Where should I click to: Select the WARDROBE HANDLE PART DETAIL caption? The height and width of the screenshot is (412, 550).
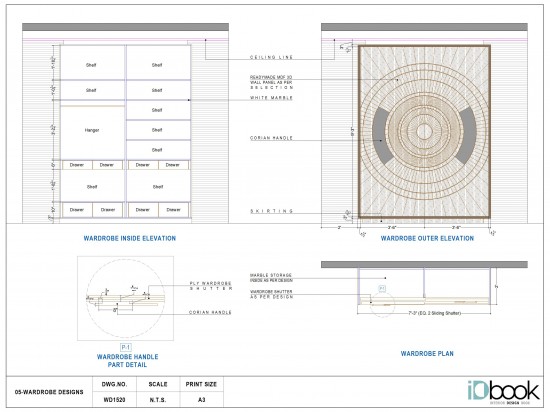pos(127,360)
